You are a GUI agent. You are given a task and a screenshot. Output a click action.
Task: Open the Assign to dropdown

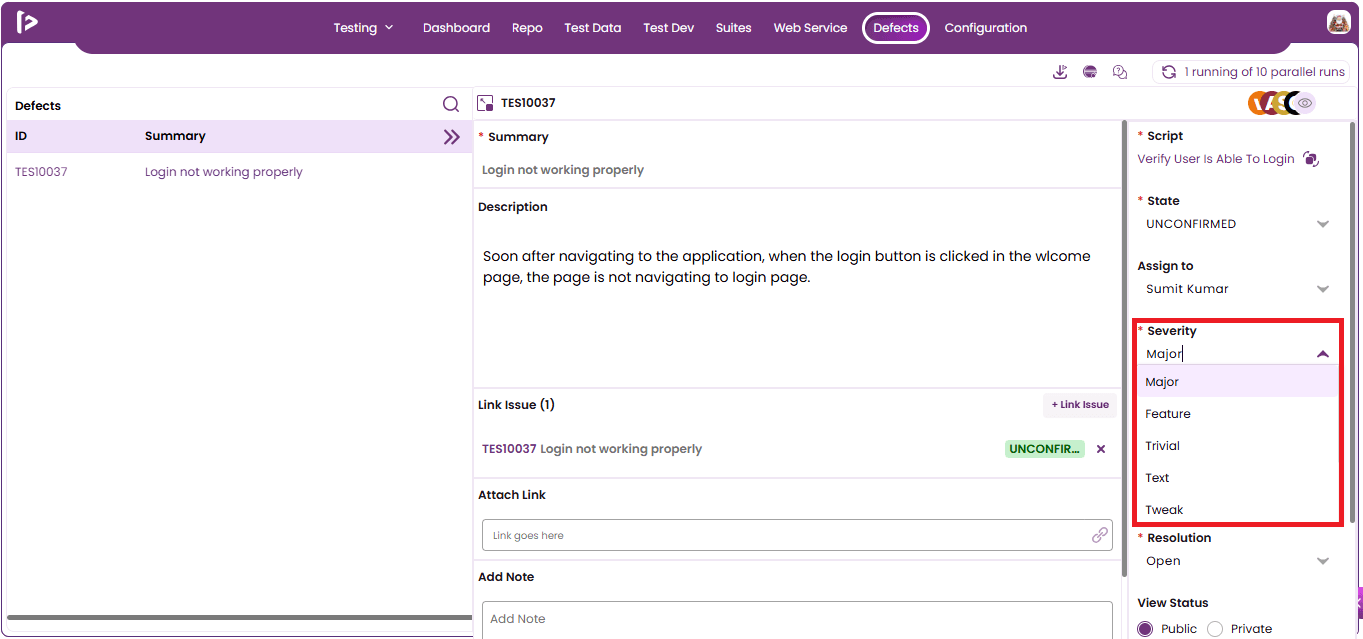[x=1237, y=289]
